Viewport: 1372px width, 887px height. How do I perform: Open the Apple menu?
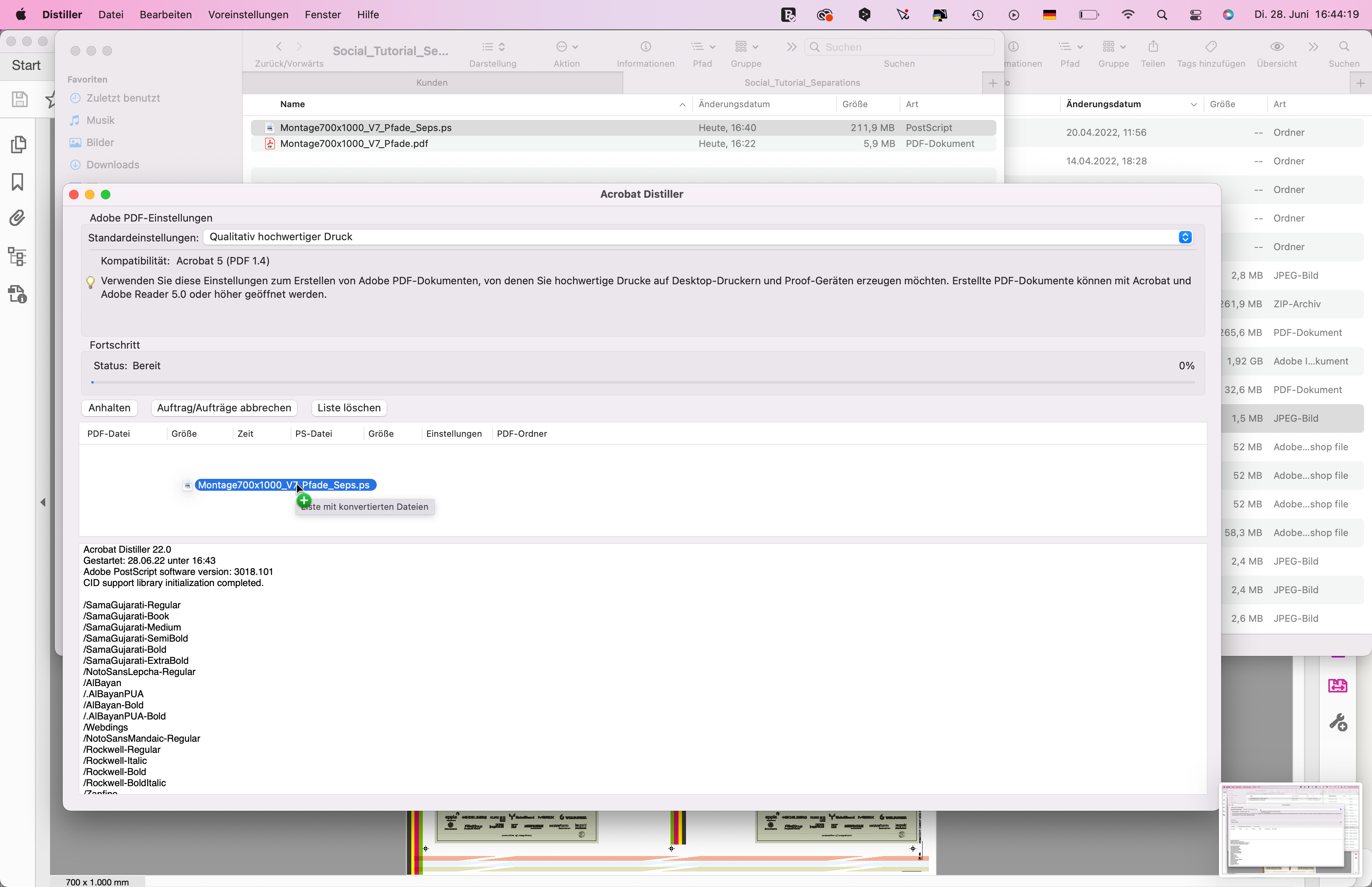click(21, 14)
